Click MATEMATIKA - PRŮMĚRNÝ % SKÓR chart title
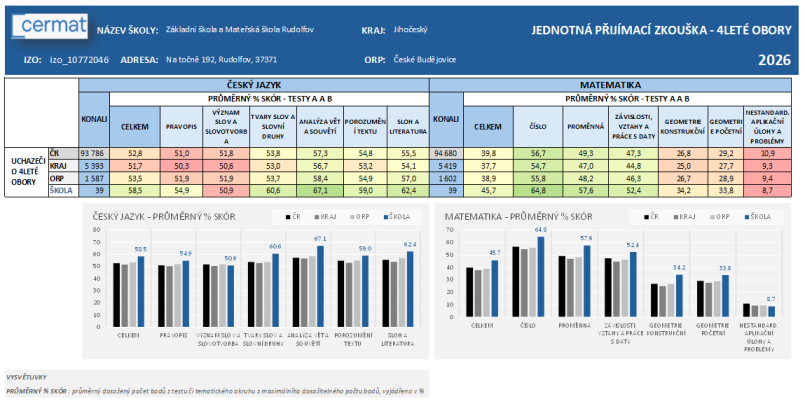805x406 pixels. pyautogui.click(x=519, y=217)
